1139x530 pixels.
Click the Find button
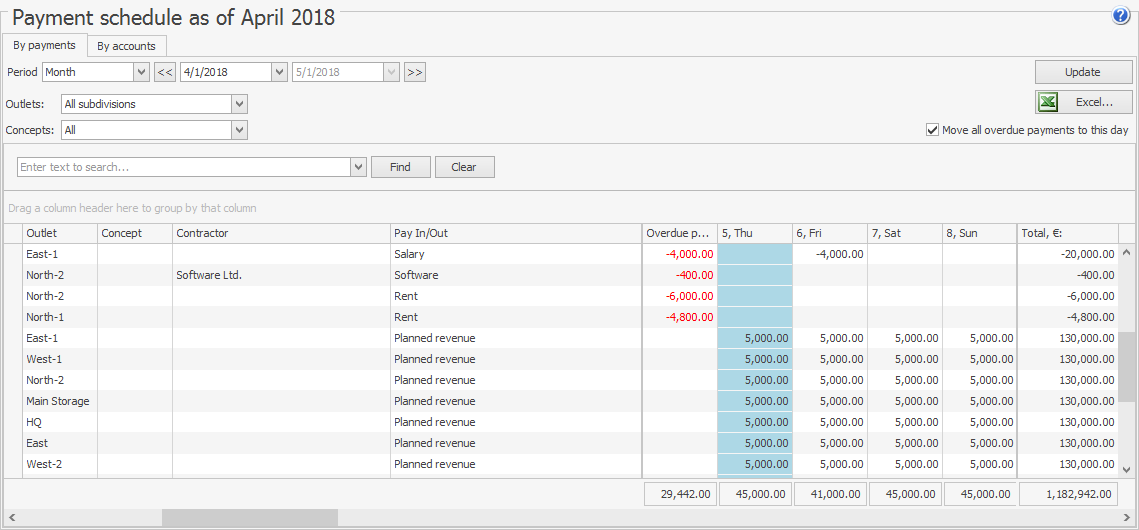coord(400,167)
